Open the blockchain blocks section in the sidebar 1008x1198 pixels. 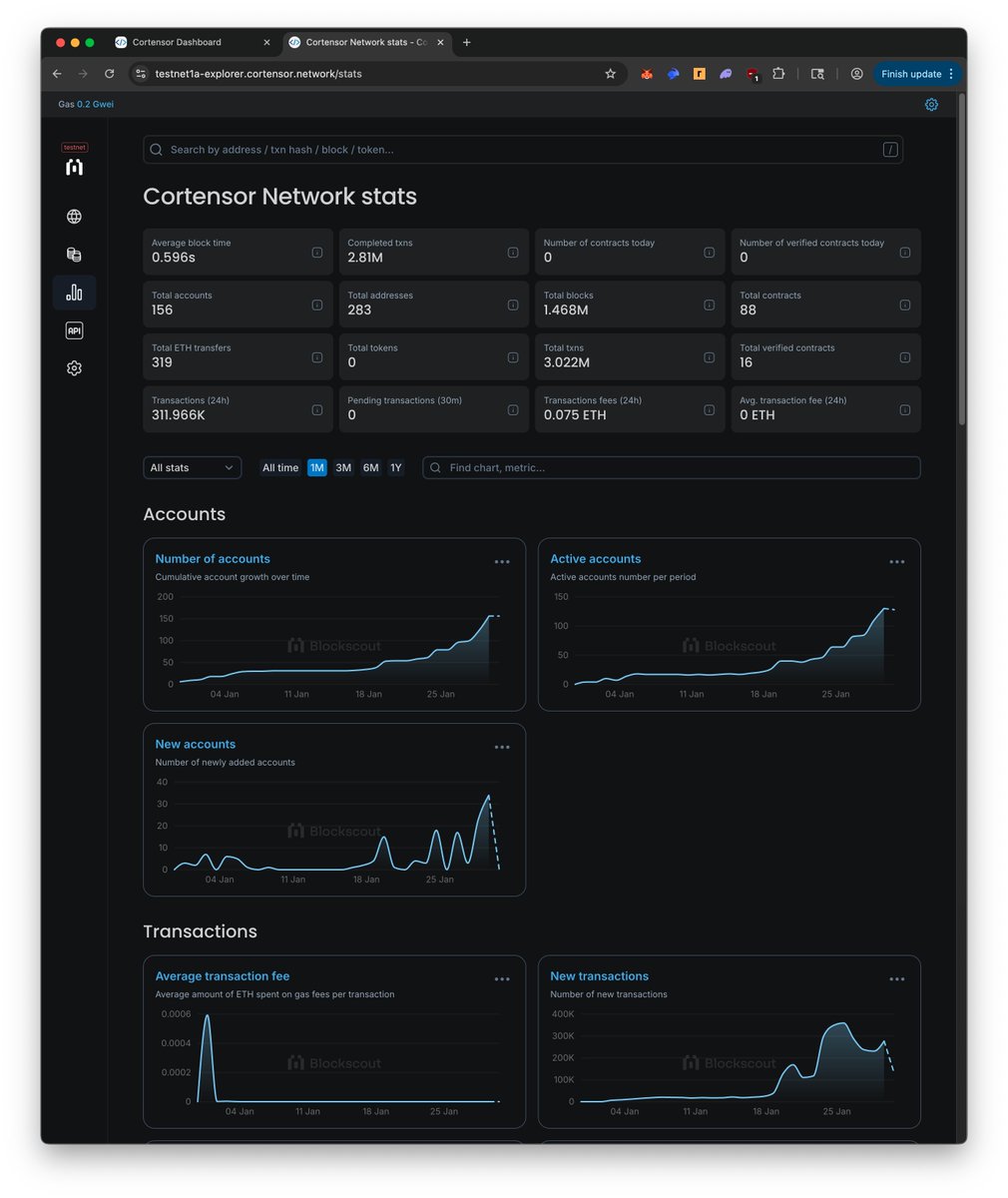pos(74,254)
